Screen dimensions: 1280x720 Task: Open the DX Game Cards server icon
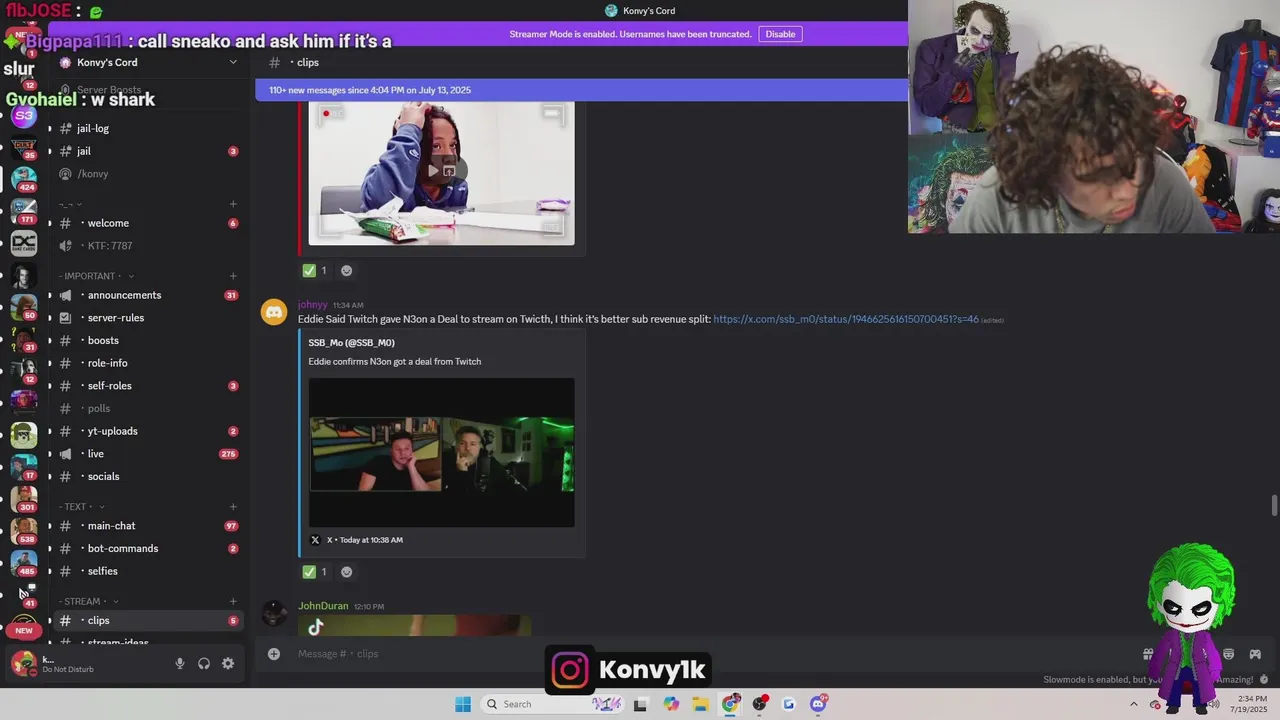[23, 243]
